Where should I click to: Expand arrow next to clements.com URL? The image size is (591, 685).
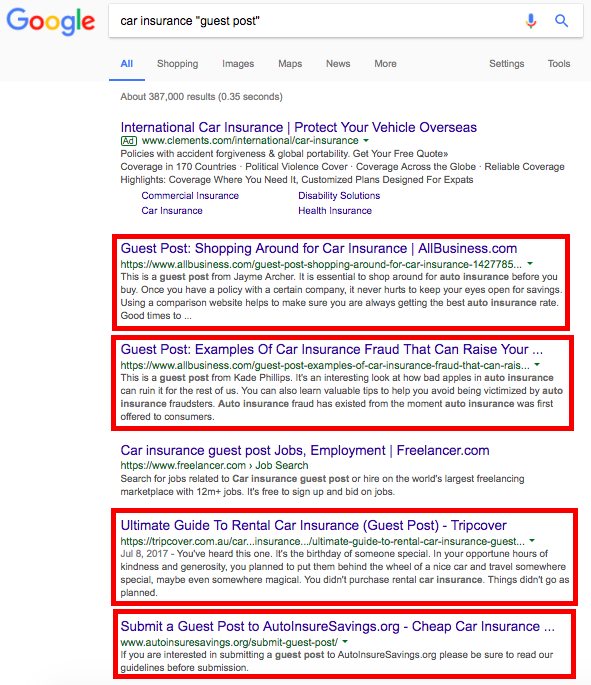[x=366, y=141]
